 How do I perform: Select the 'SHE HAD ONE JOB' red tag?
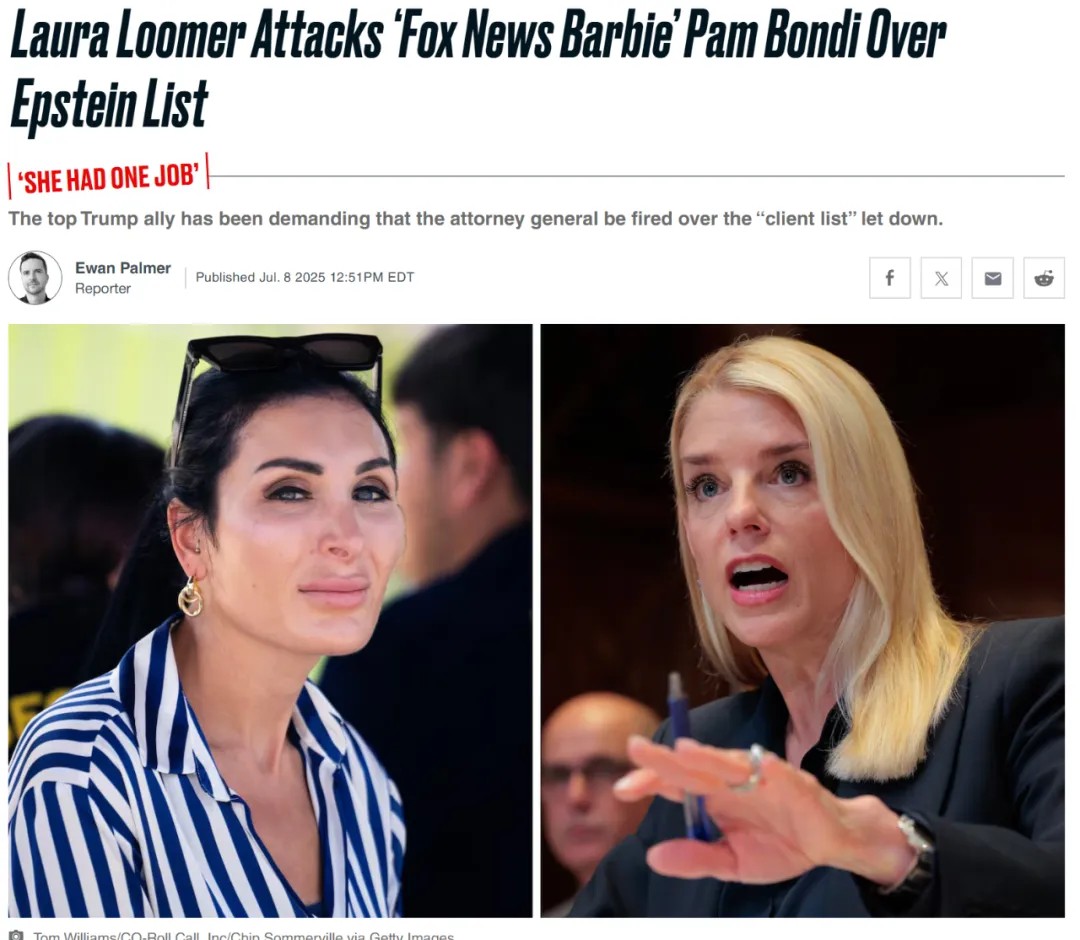108,178
